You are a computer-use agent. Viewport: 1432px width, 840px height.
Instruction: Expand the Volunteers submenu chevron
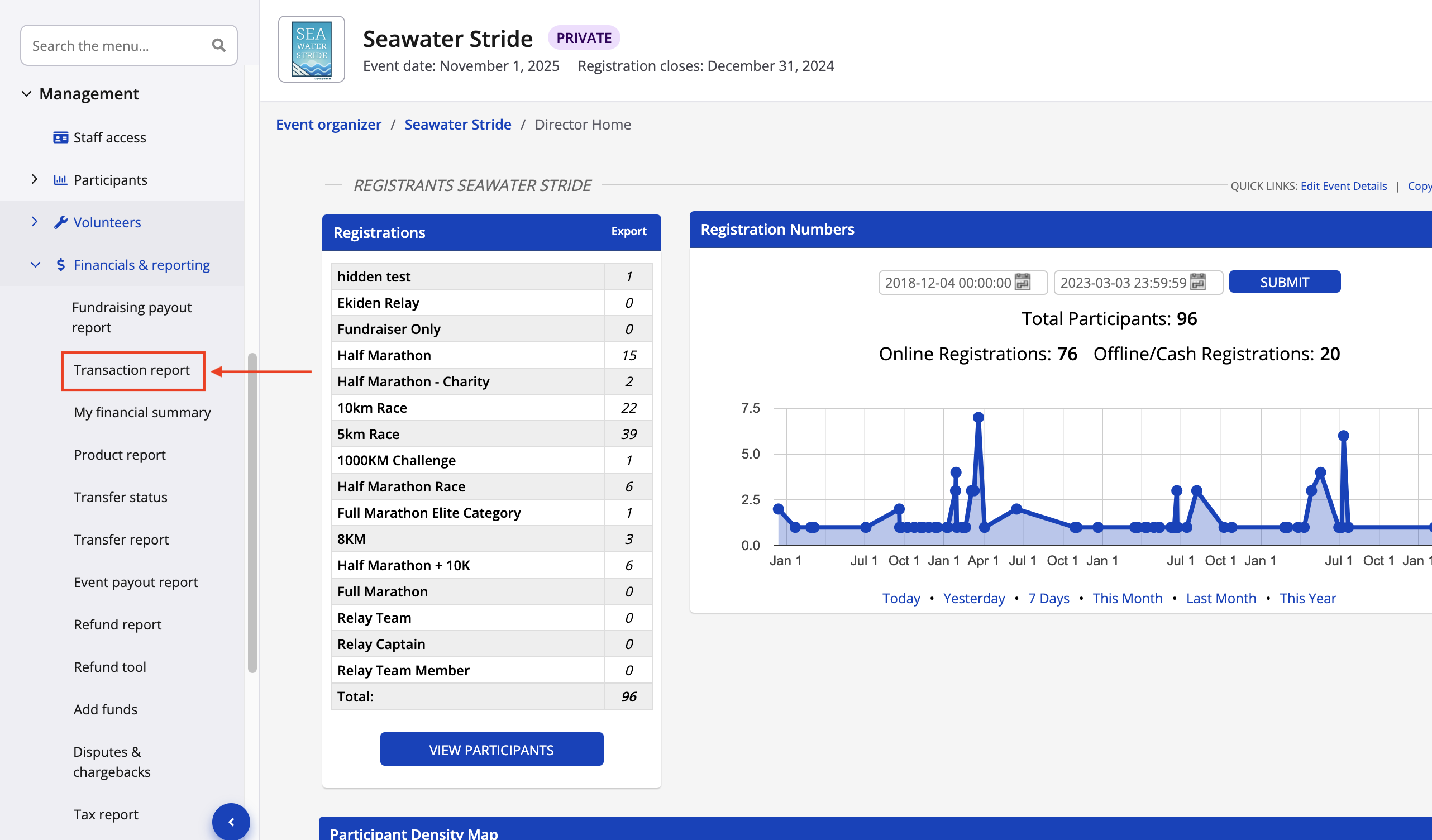click(x=35, y=222)
